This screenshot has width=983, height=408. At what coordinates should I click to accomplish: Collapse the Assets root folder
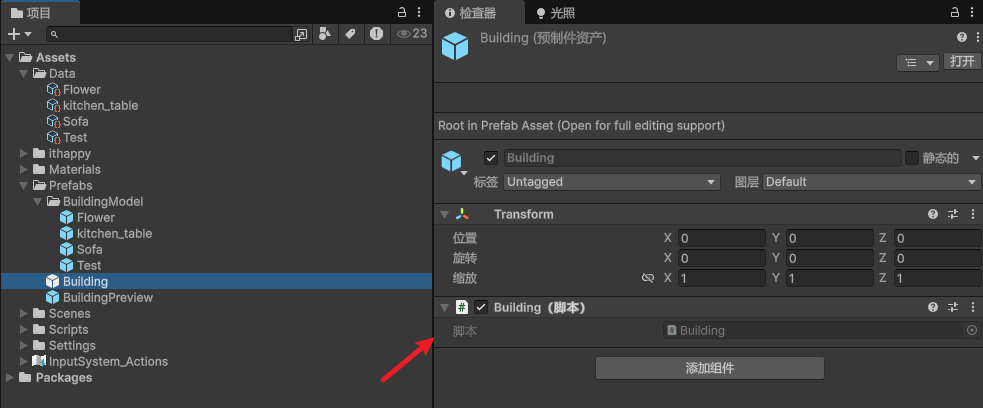(9, 58)
